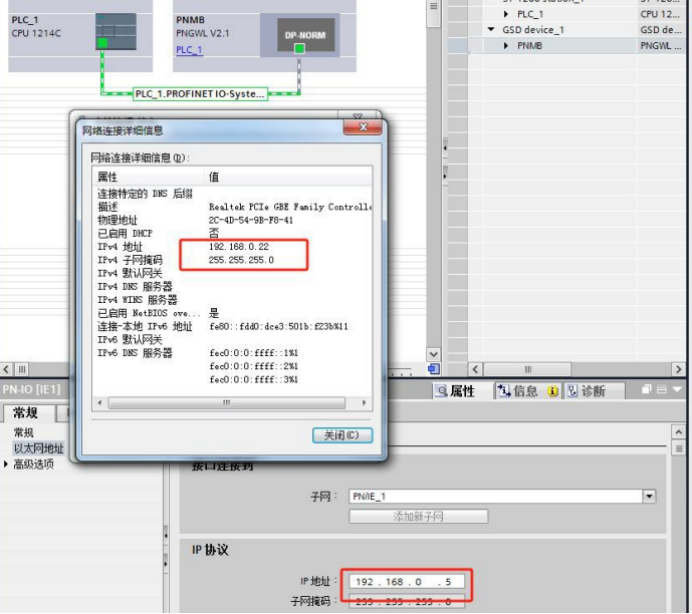Open the 子网 PN/IE_1 dropdown
The image size is (692, 614).
pyautogui.click(x=649, y=496)
